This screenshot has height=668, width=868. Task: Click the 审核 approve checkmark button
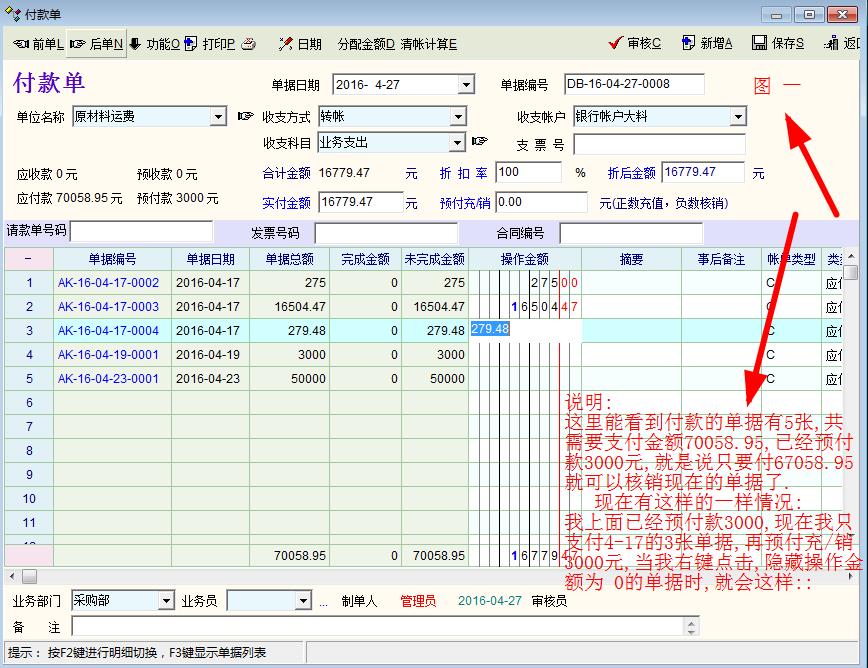635,44
